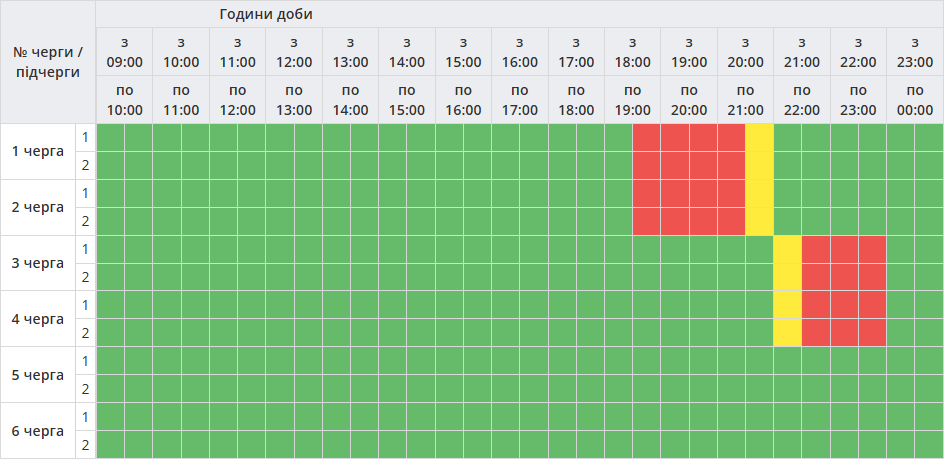
Task: Select the '5 черга' row label
Action: coord(38,375)
